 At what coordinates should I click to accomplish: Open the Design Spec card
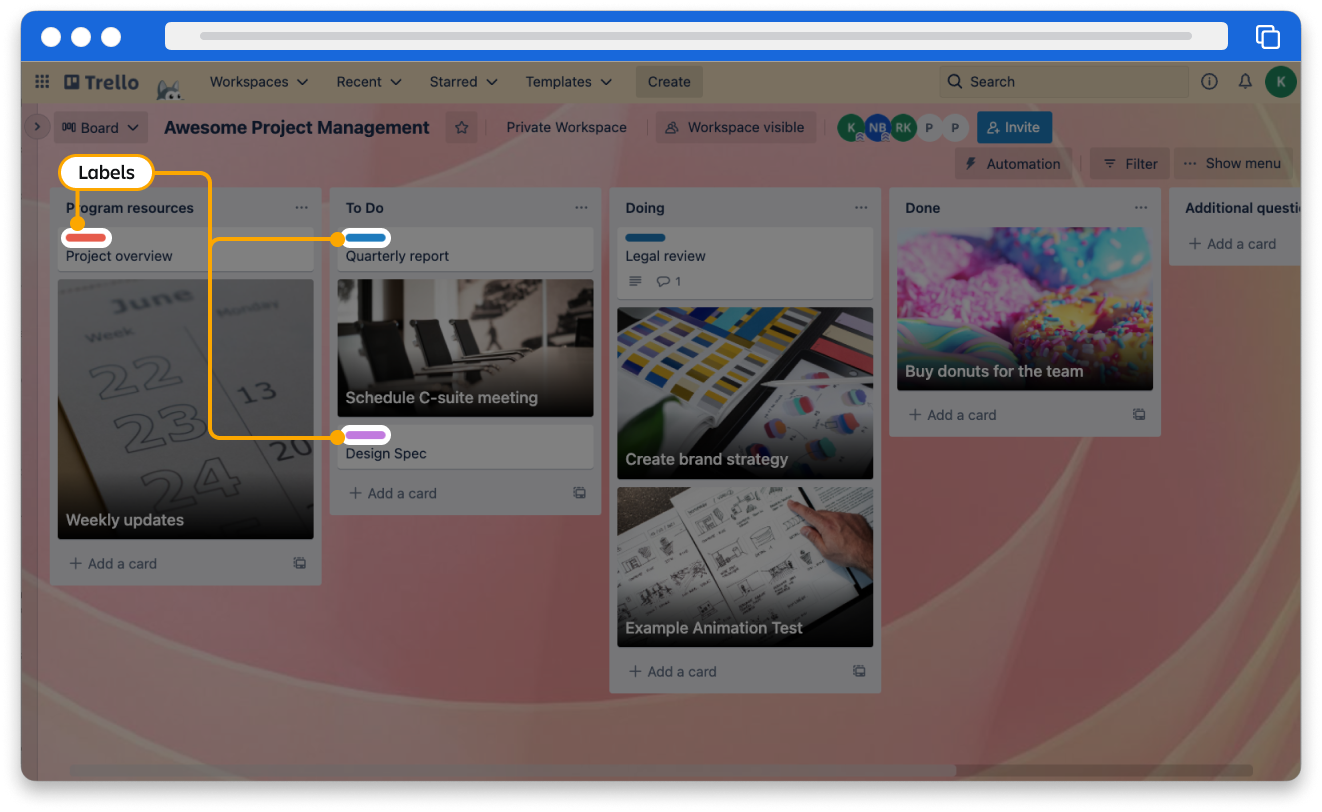point(466,446)
